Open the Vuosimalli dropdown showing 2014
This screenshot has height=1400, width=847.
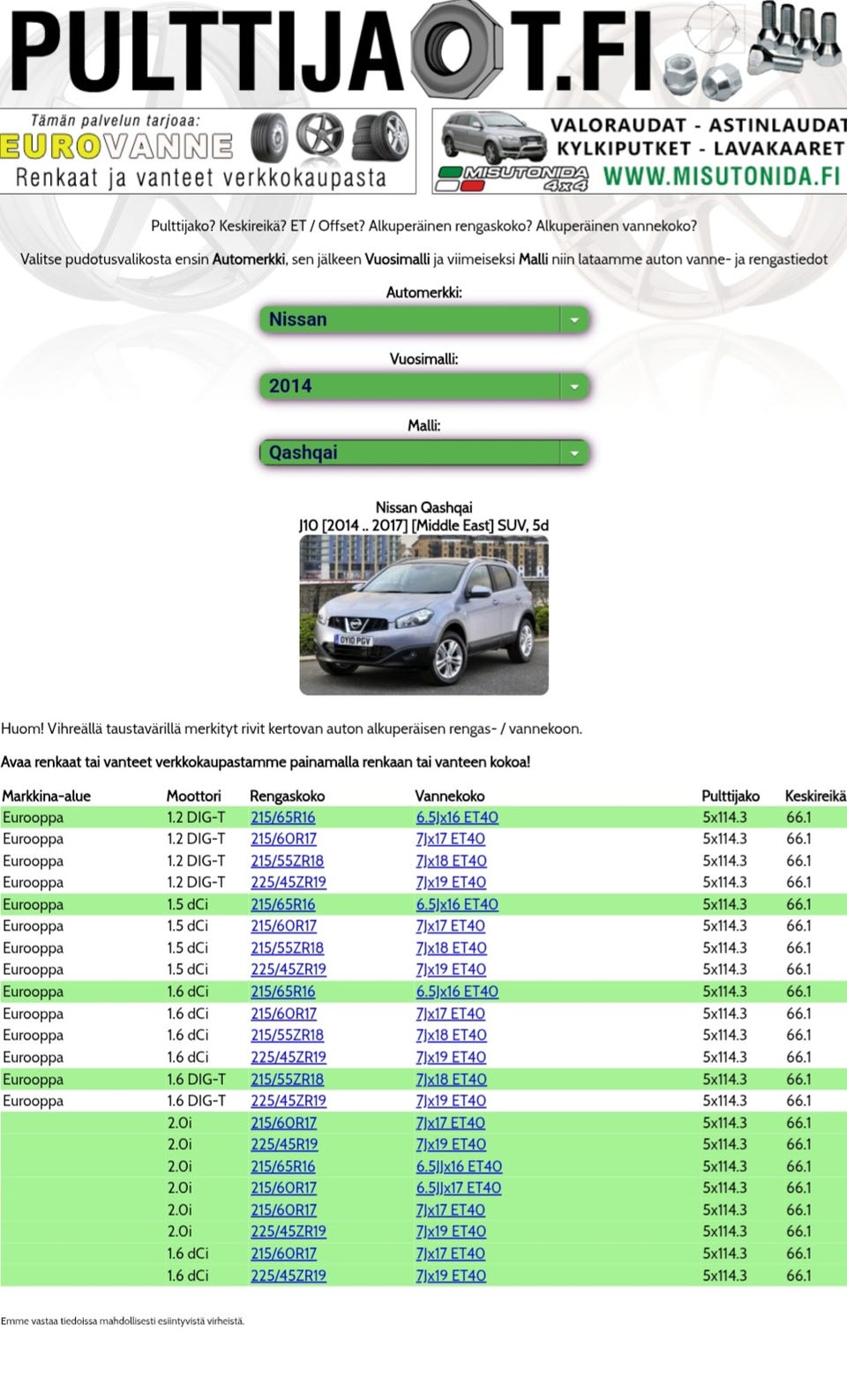click(x=423, y=386)
